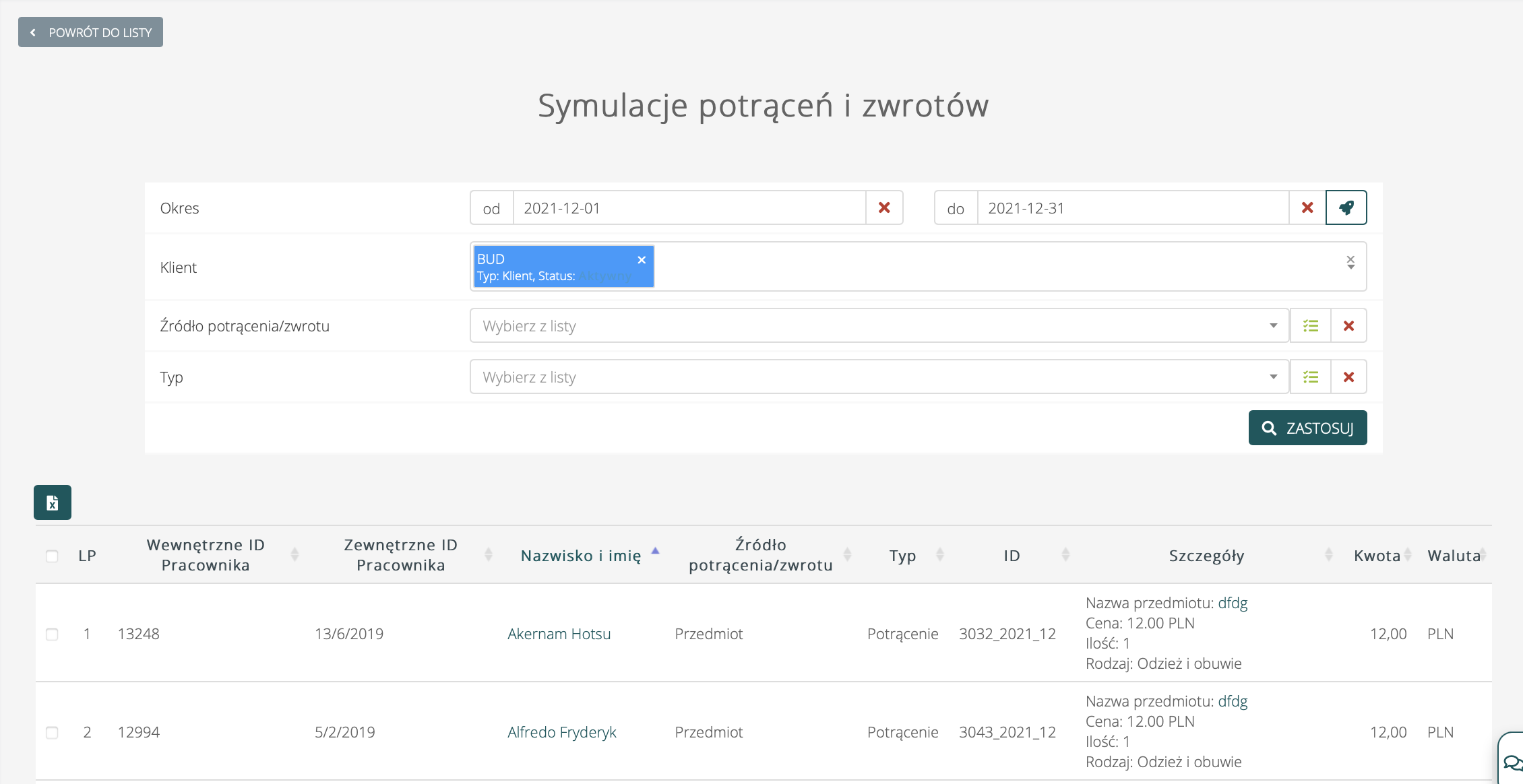Expand the Klient selector arrow

pyautogui.click(x=1350, y=267)
